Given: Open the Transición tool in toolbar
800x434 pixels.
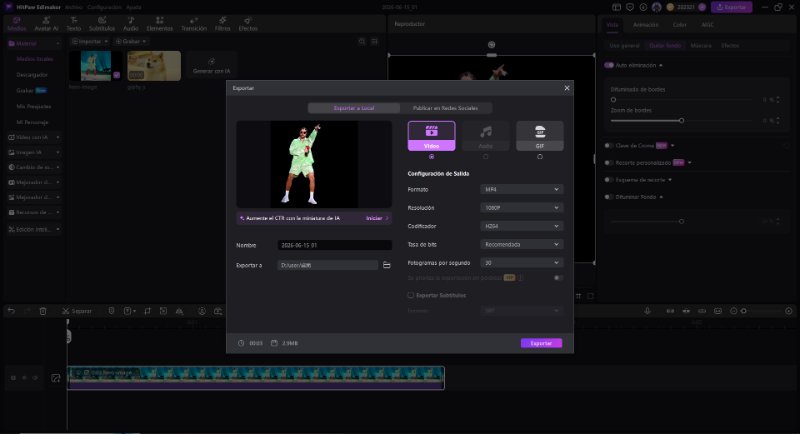Looking at the screenshot, I should click(x=194, y=24).
